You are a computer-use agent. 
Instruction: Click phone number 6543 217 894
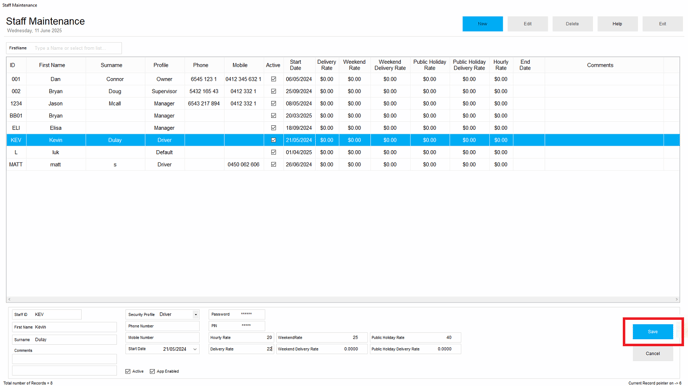click(x=204, y=104)
